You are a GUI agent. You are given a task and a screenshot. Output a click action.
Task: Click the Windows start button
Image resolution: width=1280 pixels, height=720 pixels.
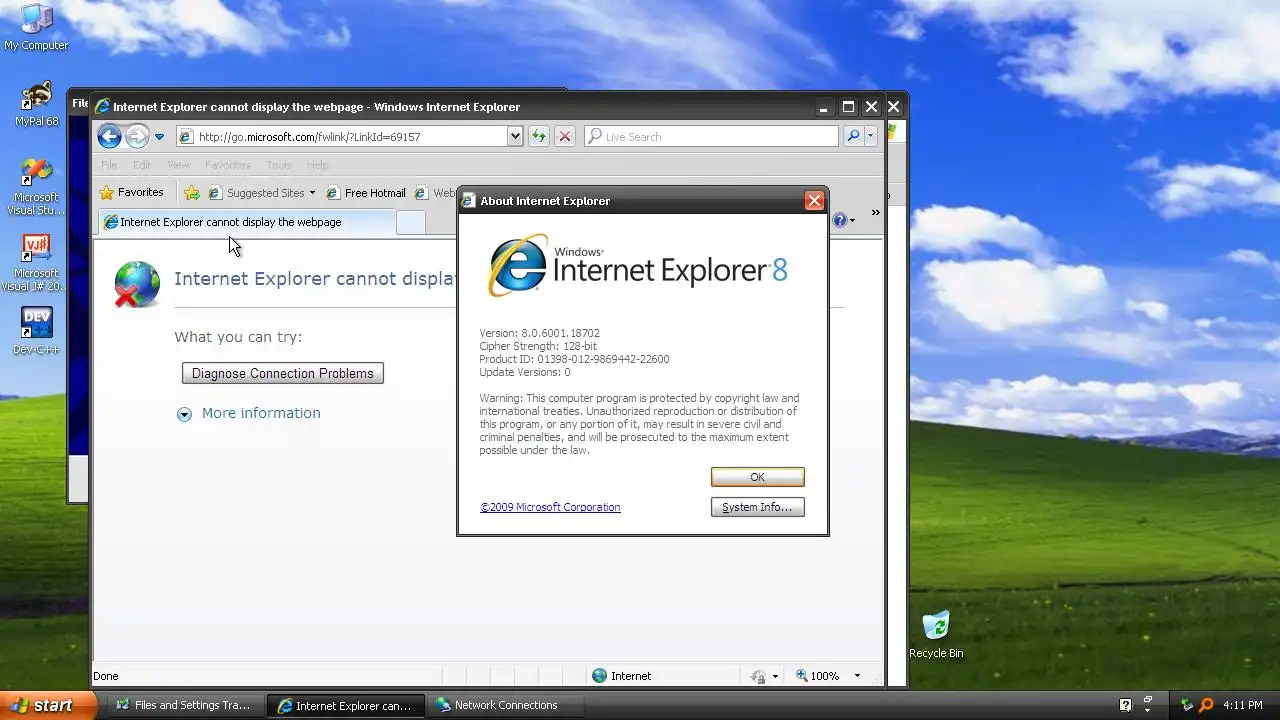[x=48, y=705]
